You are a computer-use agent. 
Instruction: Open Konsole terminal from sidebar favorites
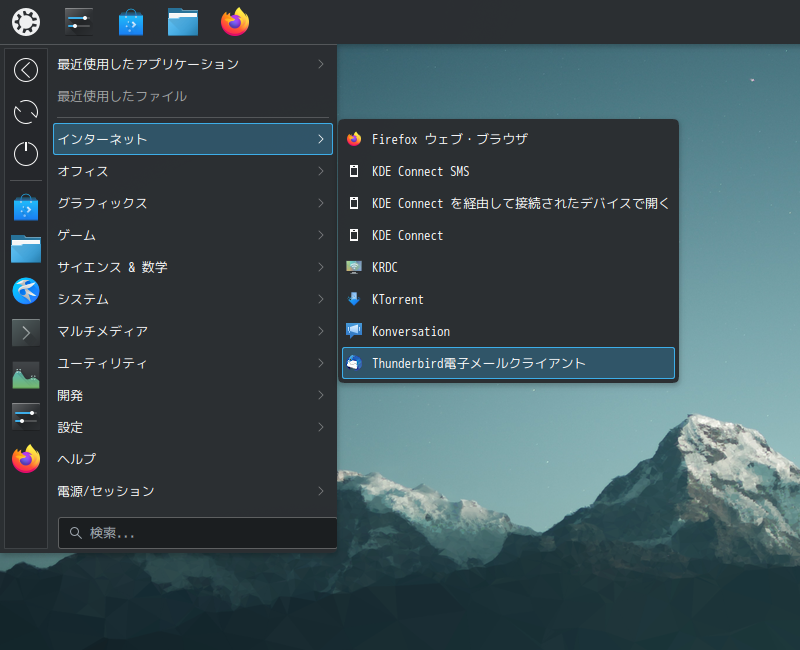click(26, 333)
